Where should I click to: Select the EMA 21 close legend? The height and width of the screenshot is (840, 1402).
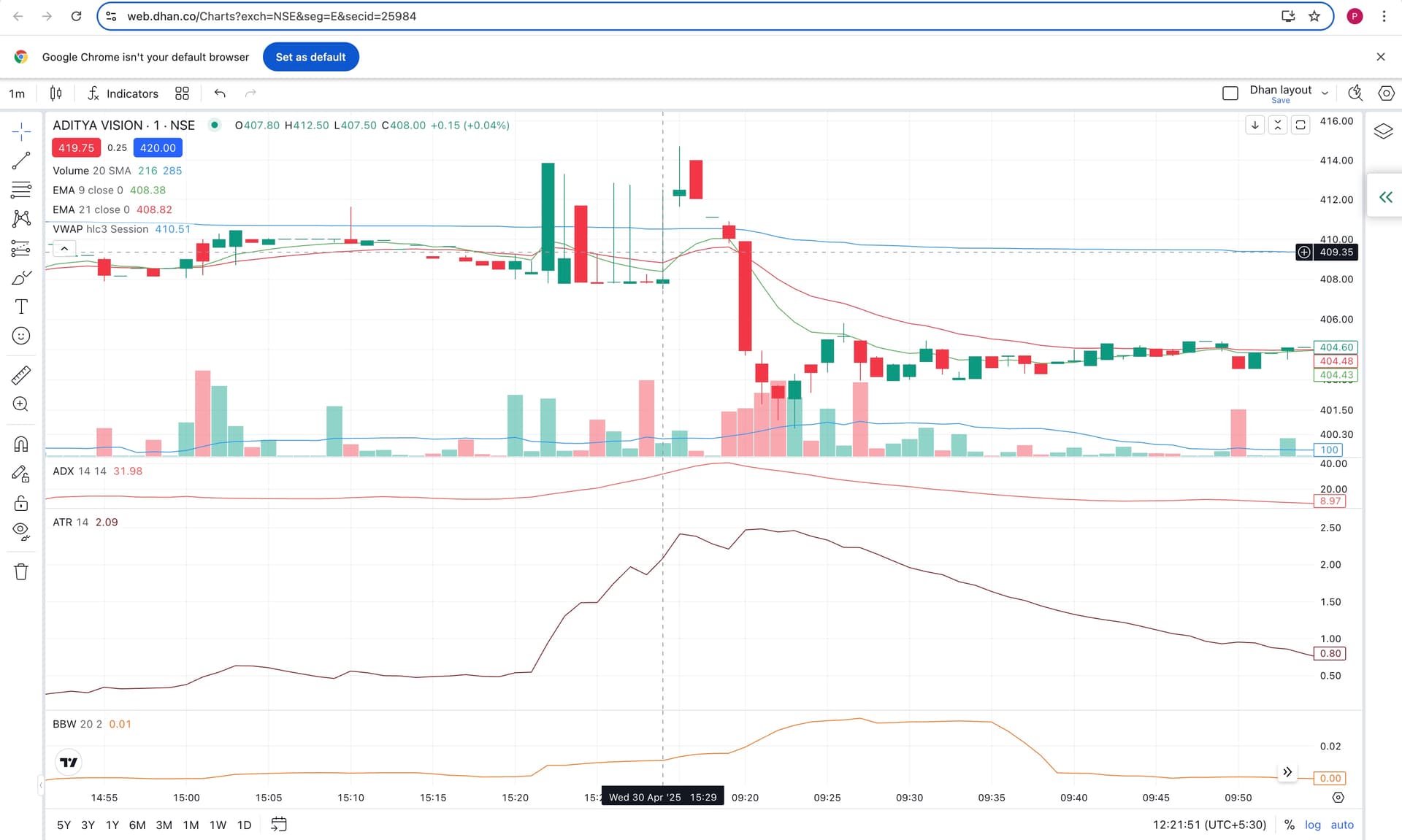point(91,209)
